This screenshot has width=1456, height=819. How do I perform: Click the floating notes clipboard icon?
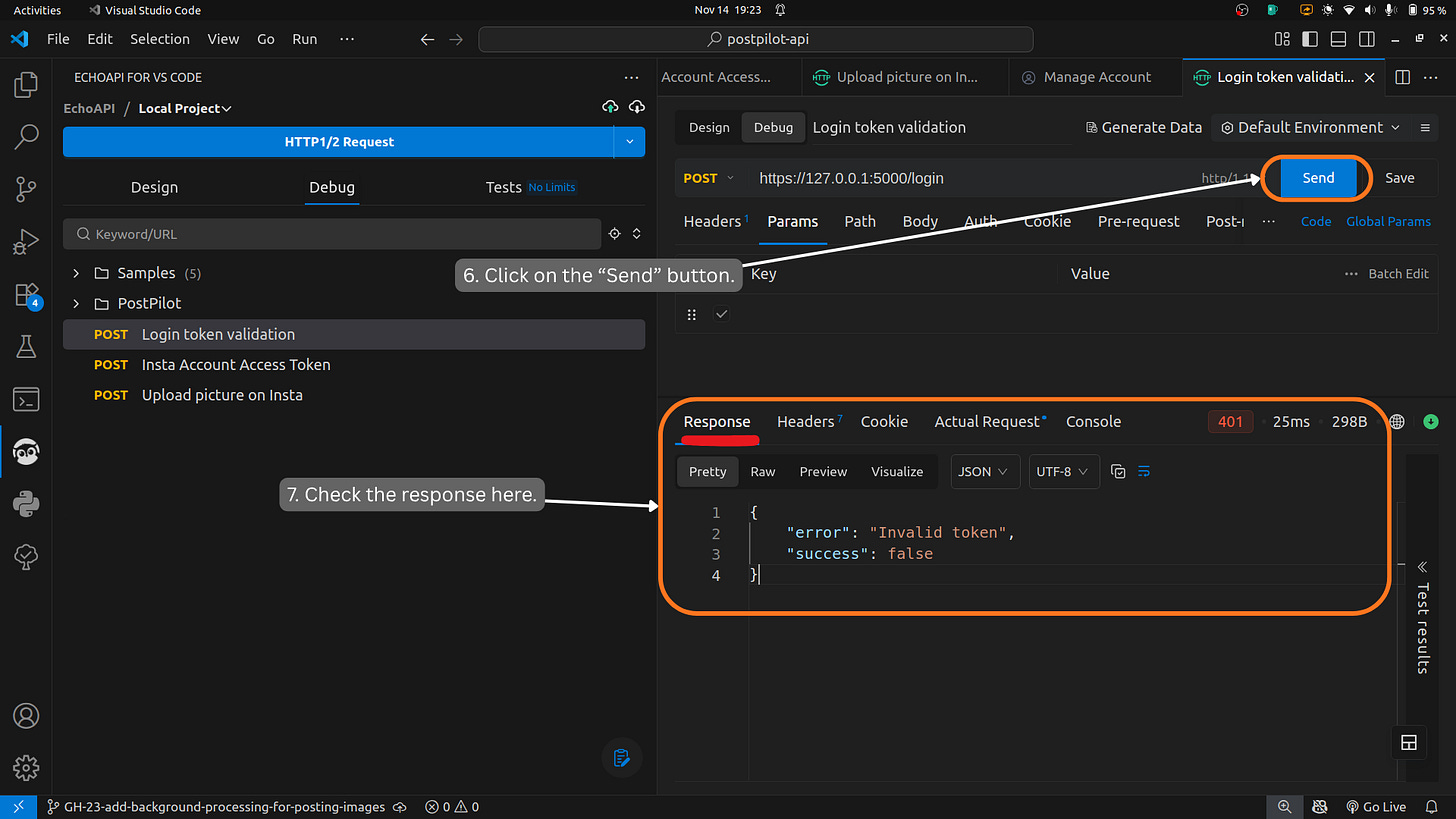tap(621, 757)
